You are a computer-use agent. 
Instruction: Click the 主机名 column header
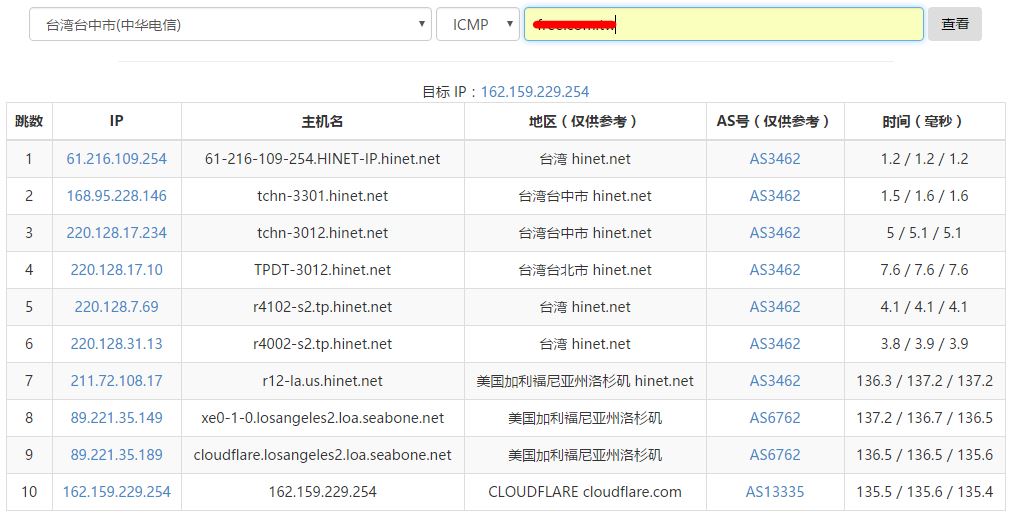point(322,121)
